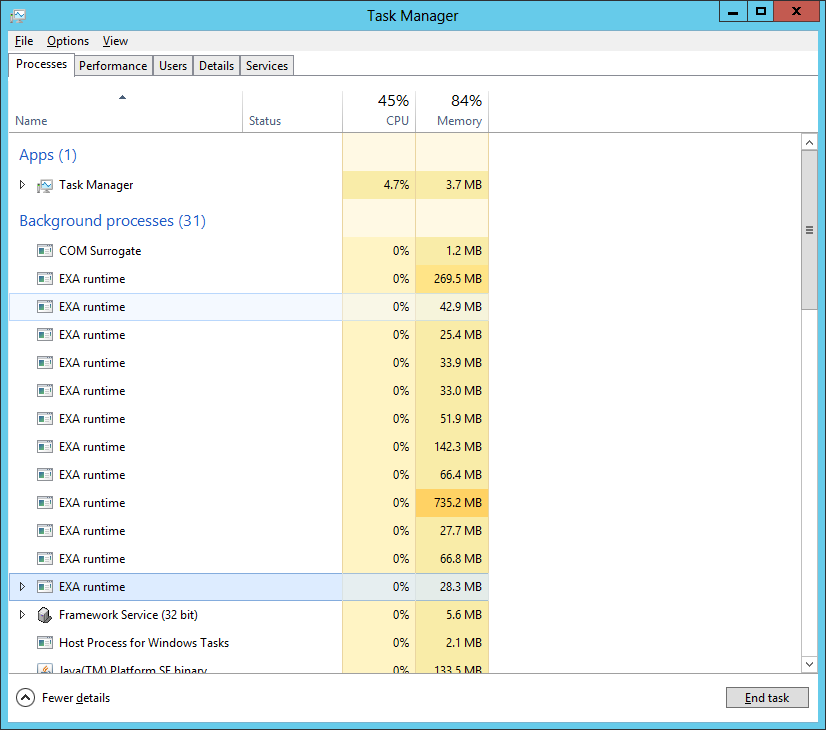Click the COM Surrogate process icon
Image resolution: width=826 pixels, height=730 pixels.
[x=45, y=251]
